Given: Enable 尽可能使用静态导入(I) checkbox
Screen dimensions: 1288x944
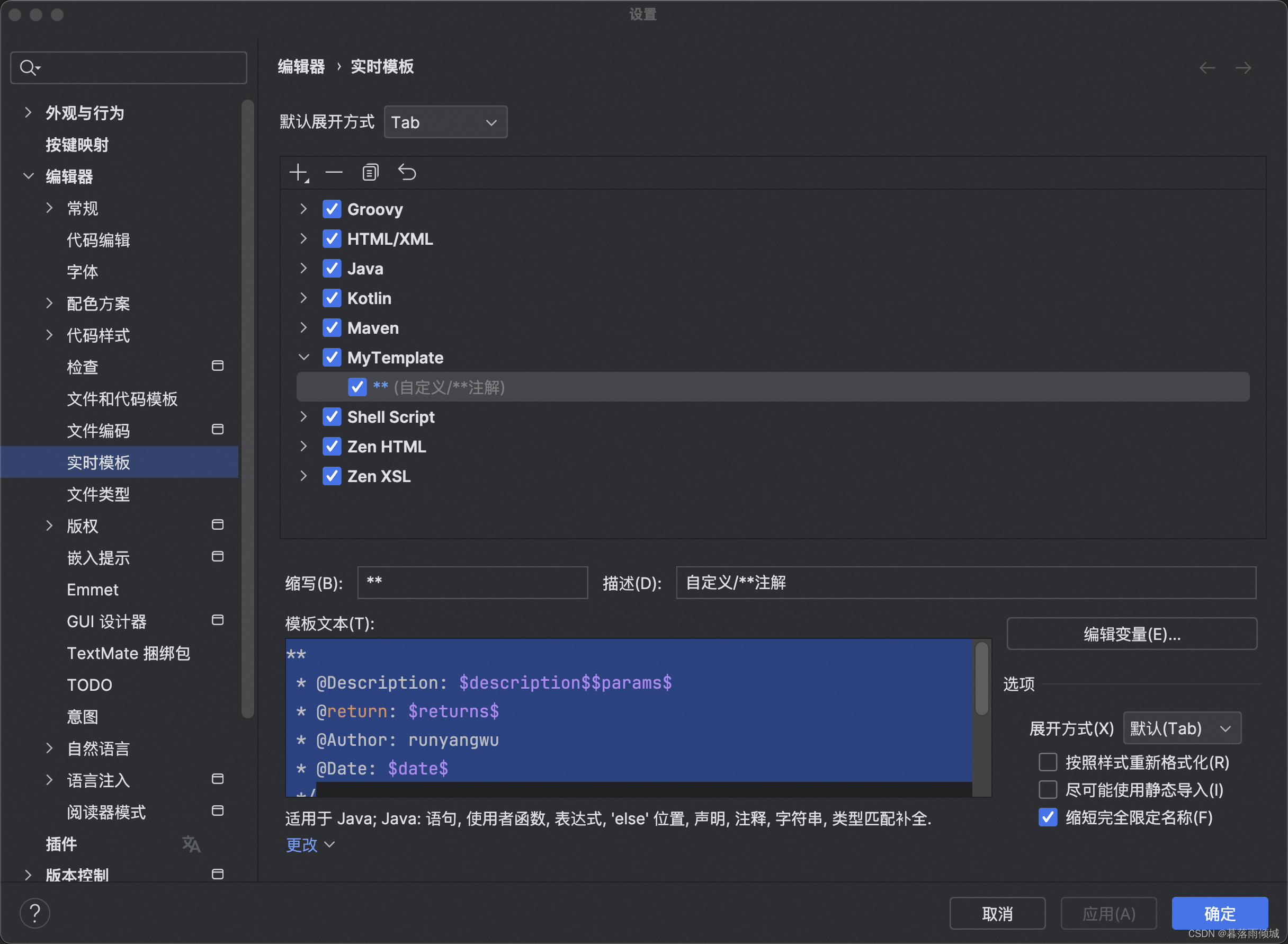Looking at the screenshot, I should point(1048,790).
